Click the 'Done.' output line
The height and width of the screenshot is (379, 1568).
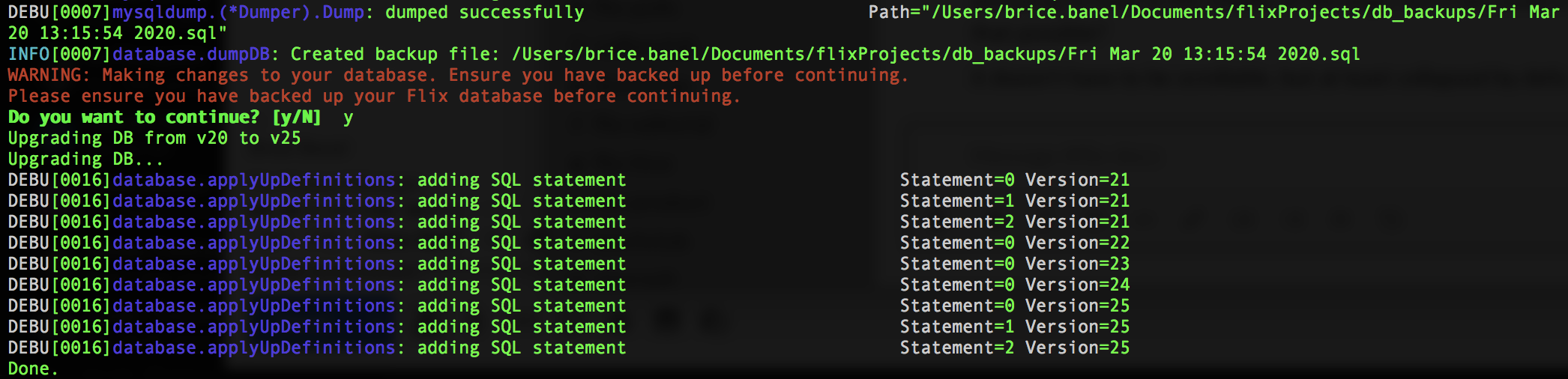pos(33,369)
